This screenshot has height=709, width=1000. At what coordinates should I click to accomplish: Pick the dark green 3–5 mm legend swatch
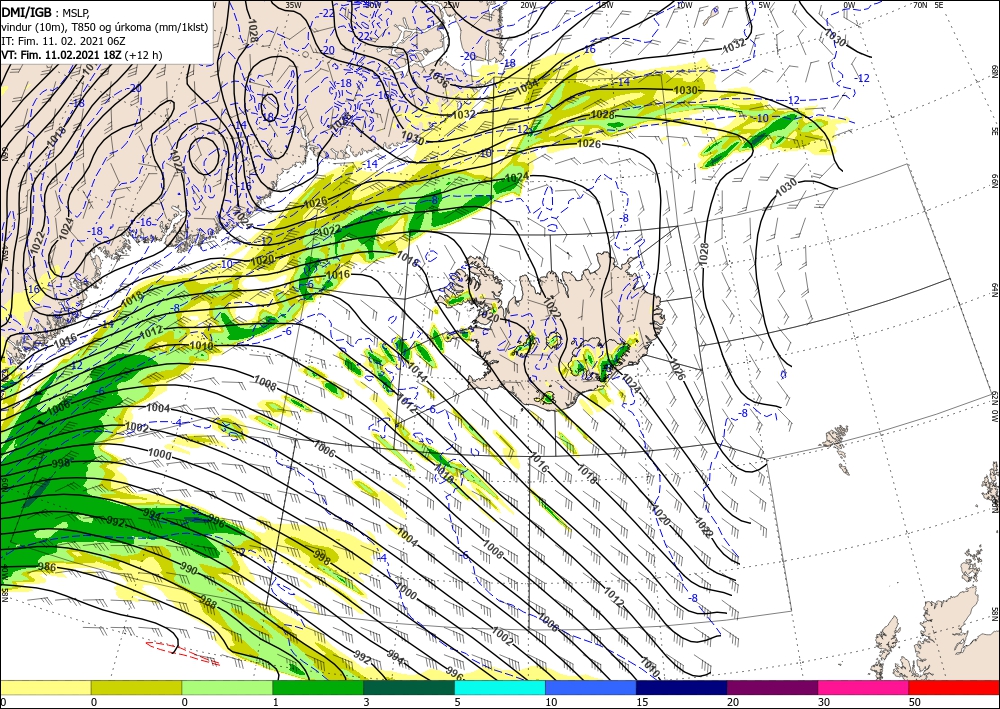click(409, 688)
